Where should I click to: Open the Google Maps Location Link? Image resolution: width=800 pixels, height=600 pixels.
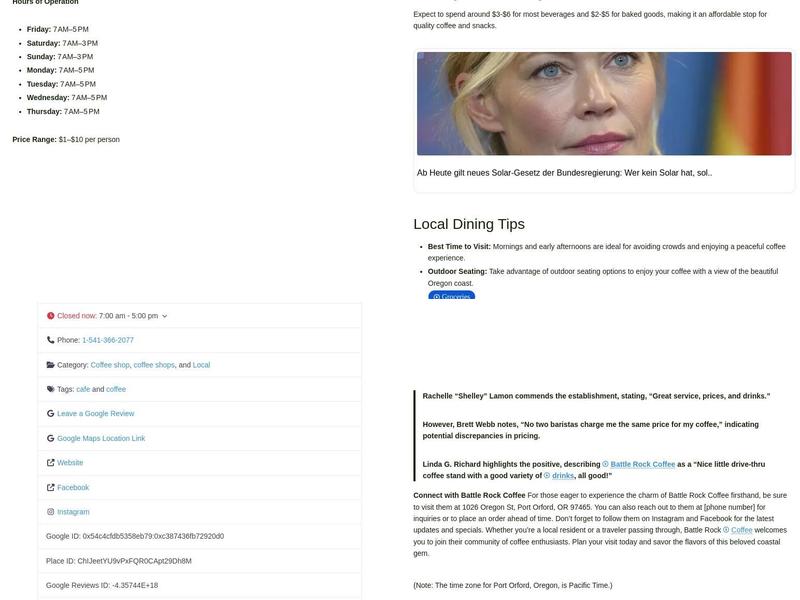coord(101,438)
